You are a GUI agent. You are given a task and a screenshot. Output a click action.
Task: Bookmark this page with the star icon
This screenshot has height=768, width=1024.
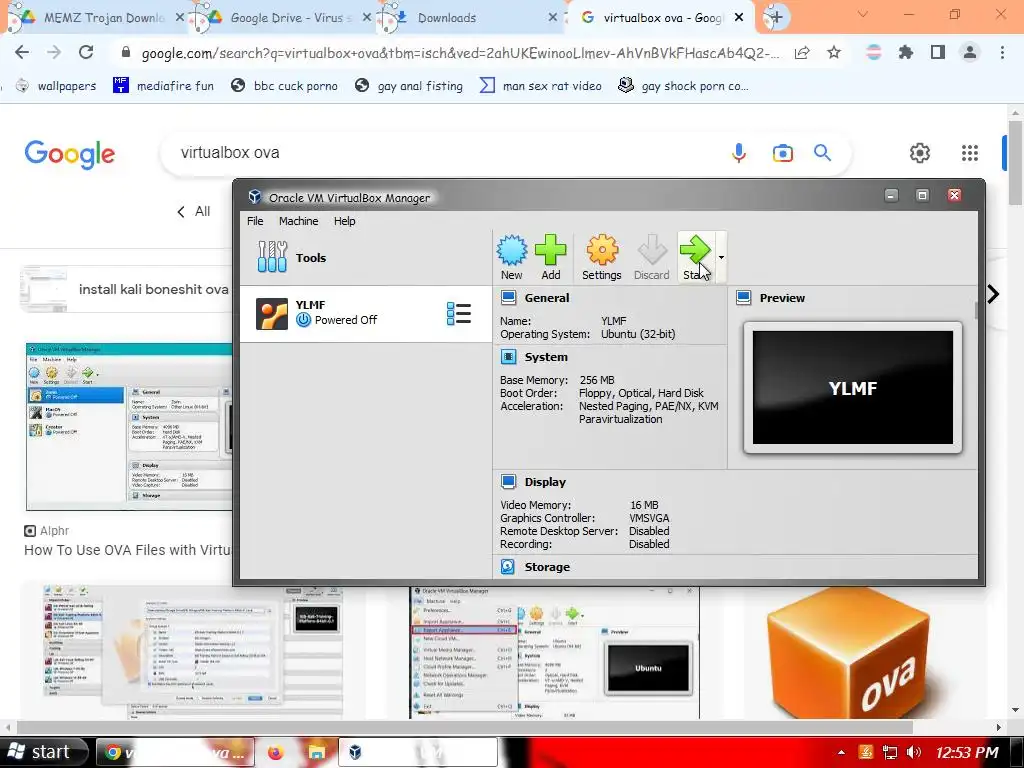834,53
